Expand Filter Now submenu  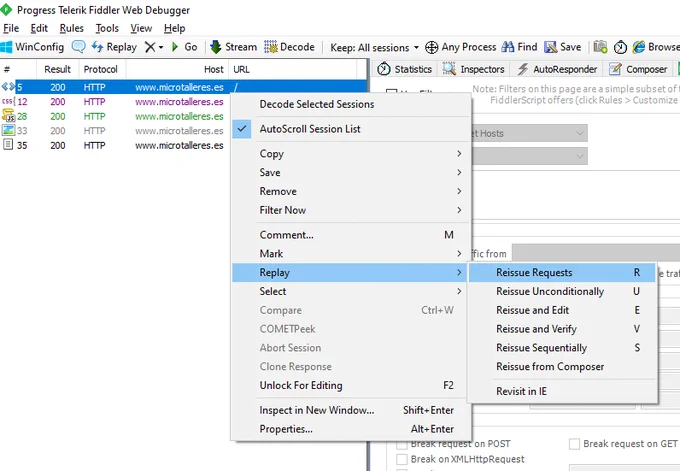point(350,210)
